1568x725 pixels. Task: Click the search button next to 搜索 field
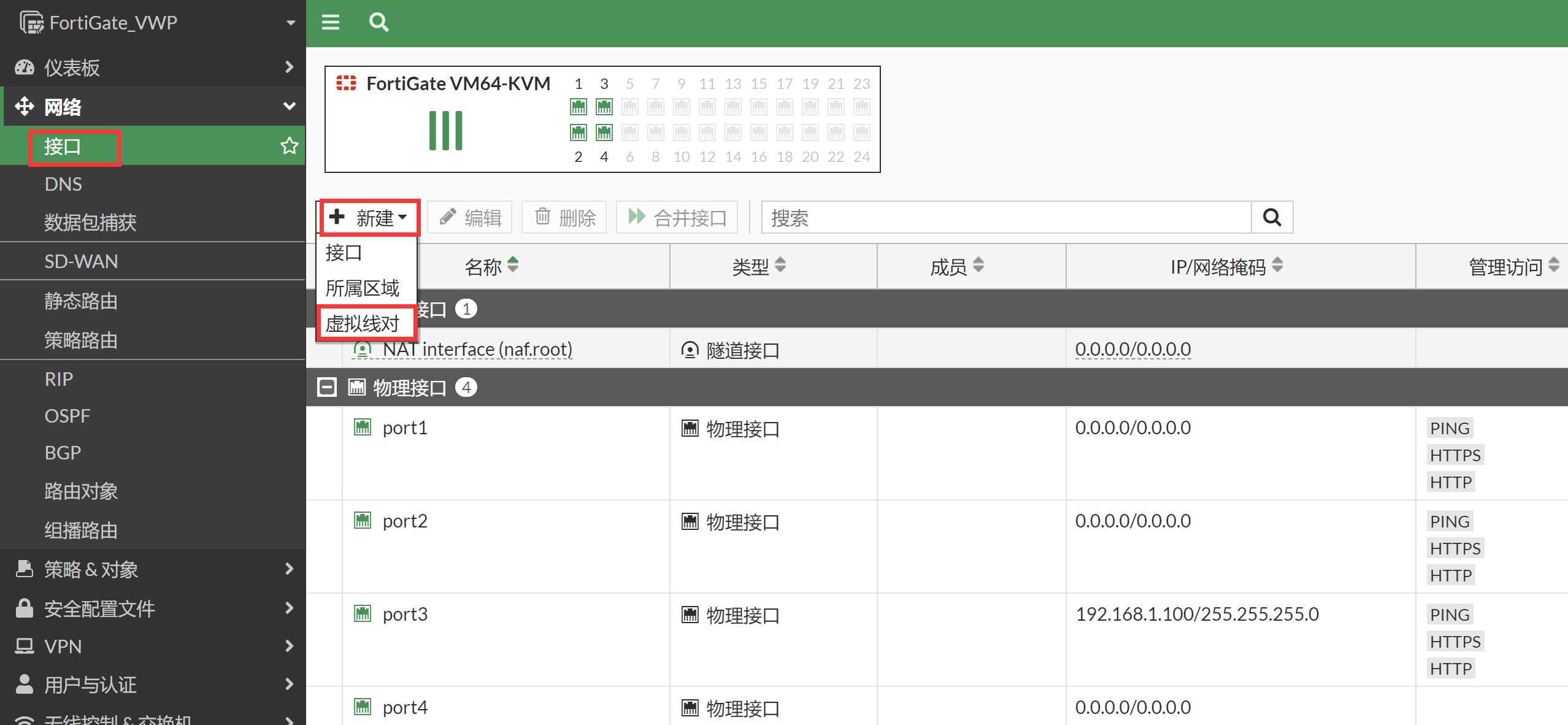point(1272,217)
